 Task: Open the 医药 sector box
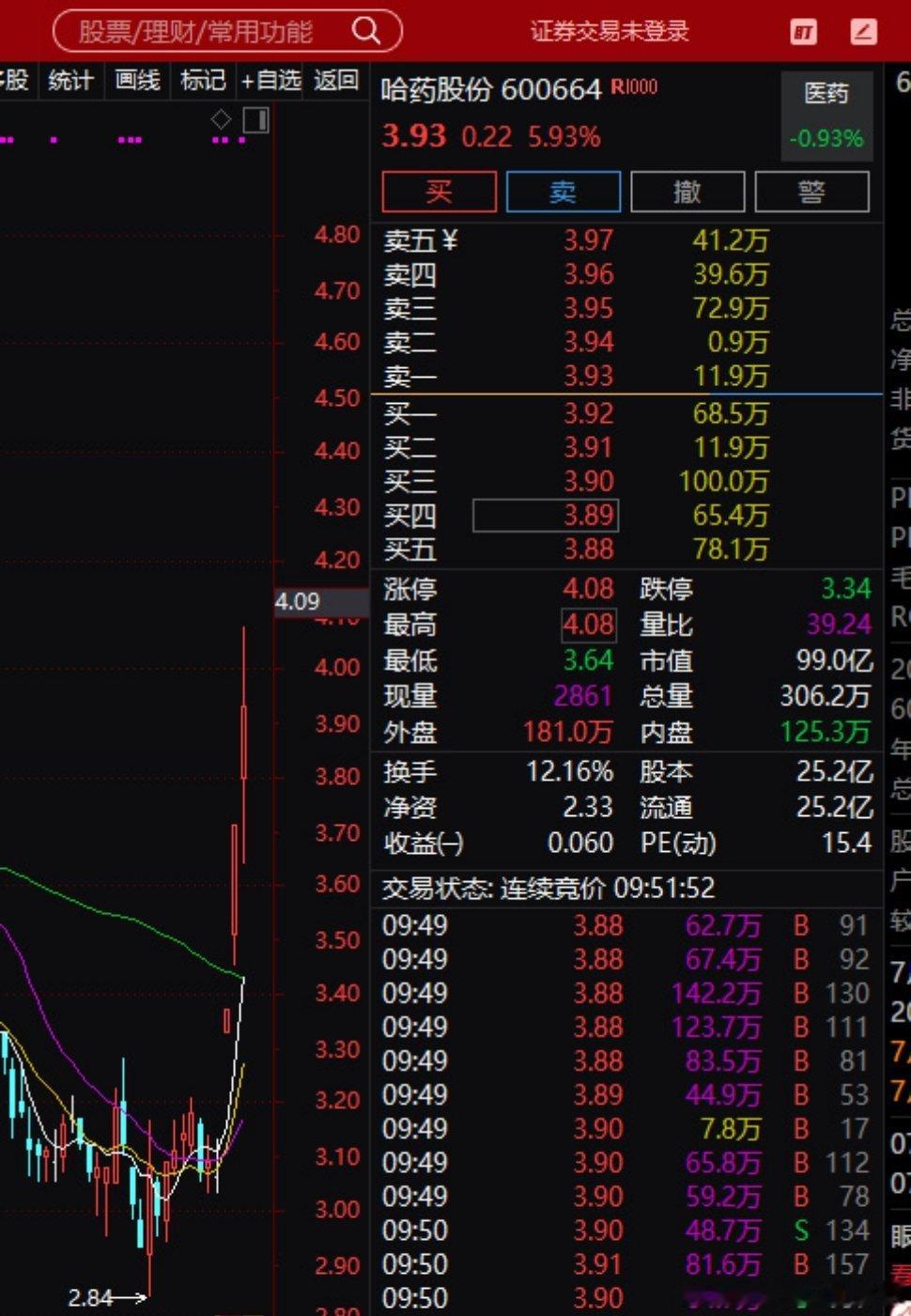826,116
